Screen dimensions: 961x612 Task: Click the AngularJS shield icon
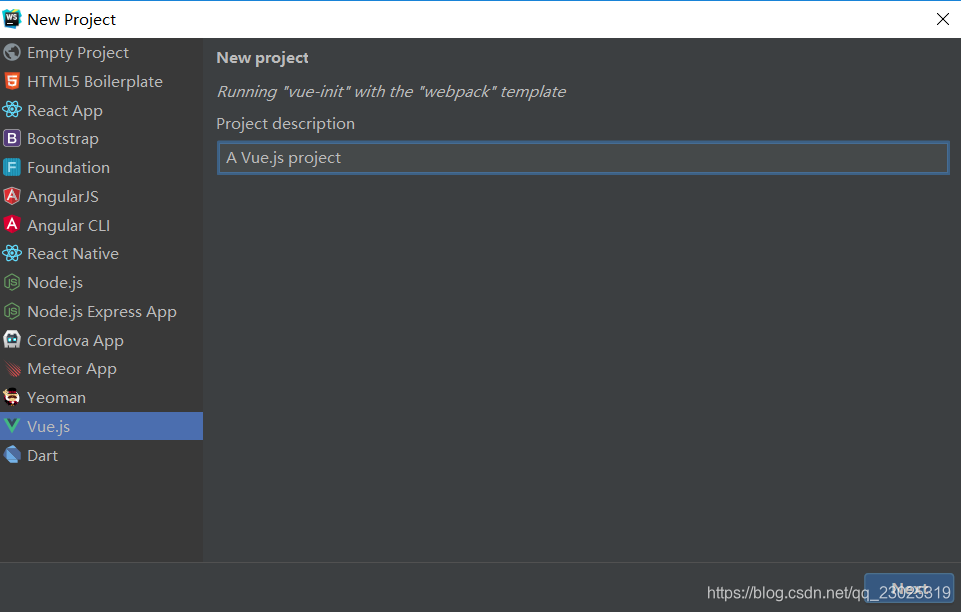pyautogui.click(x=12, y=196)
